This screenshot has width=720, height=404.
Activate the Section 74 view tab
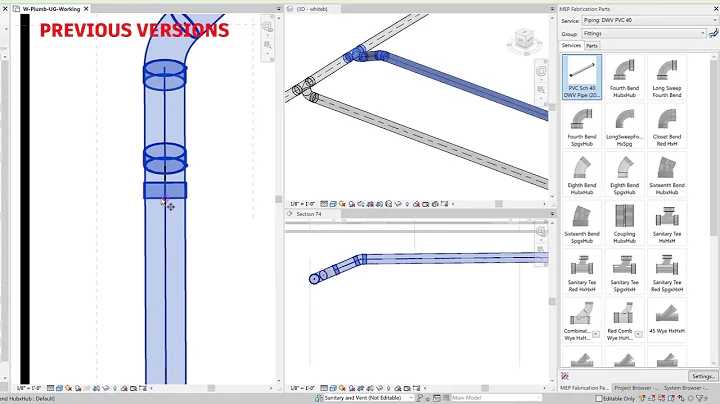[x=309, y=214]
